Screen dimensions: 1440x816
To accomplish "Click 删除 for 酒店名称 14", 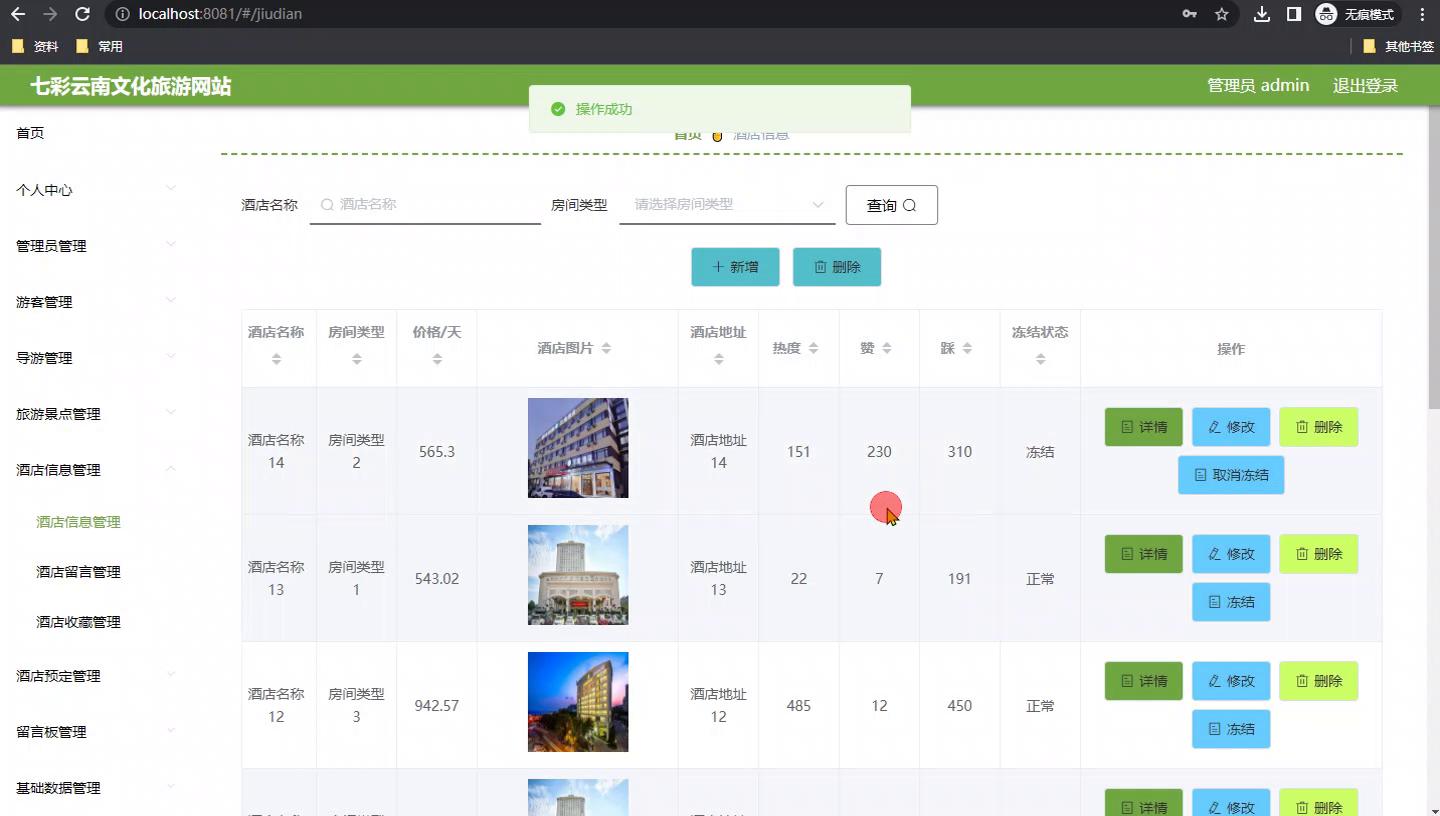I will click(x=1319, y=427).
